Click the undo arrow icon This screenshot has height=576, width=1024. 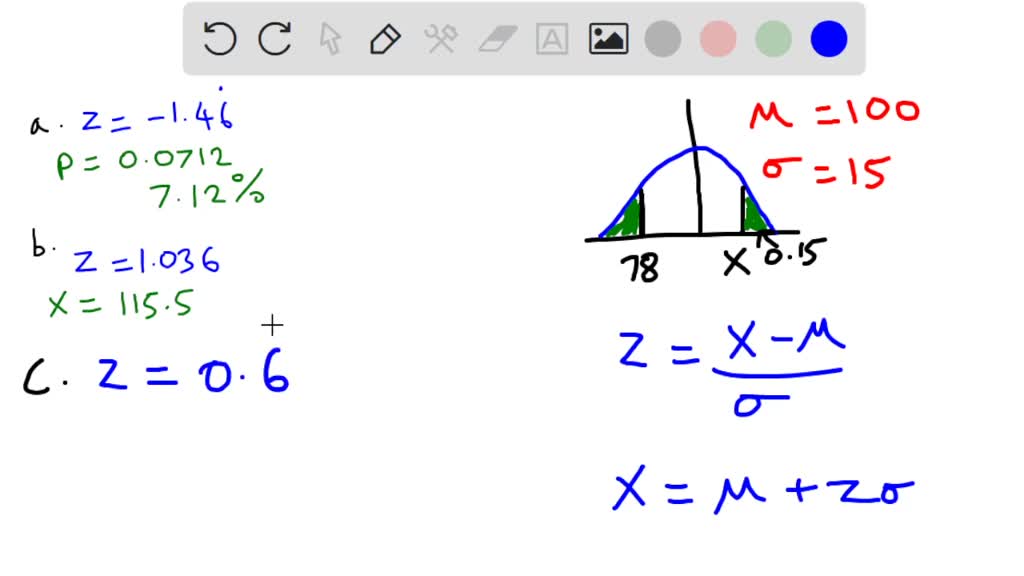coord(219,39)
